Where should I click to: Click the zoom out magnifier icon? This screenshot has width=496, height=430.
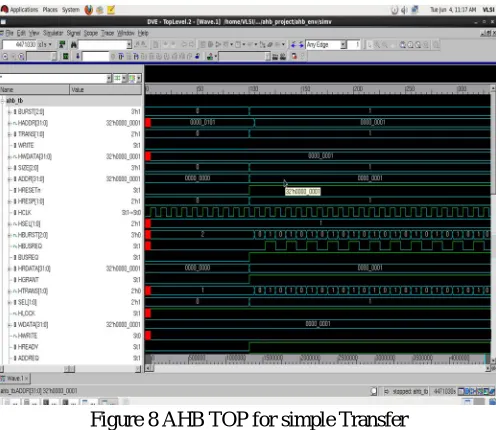(418, 45)
